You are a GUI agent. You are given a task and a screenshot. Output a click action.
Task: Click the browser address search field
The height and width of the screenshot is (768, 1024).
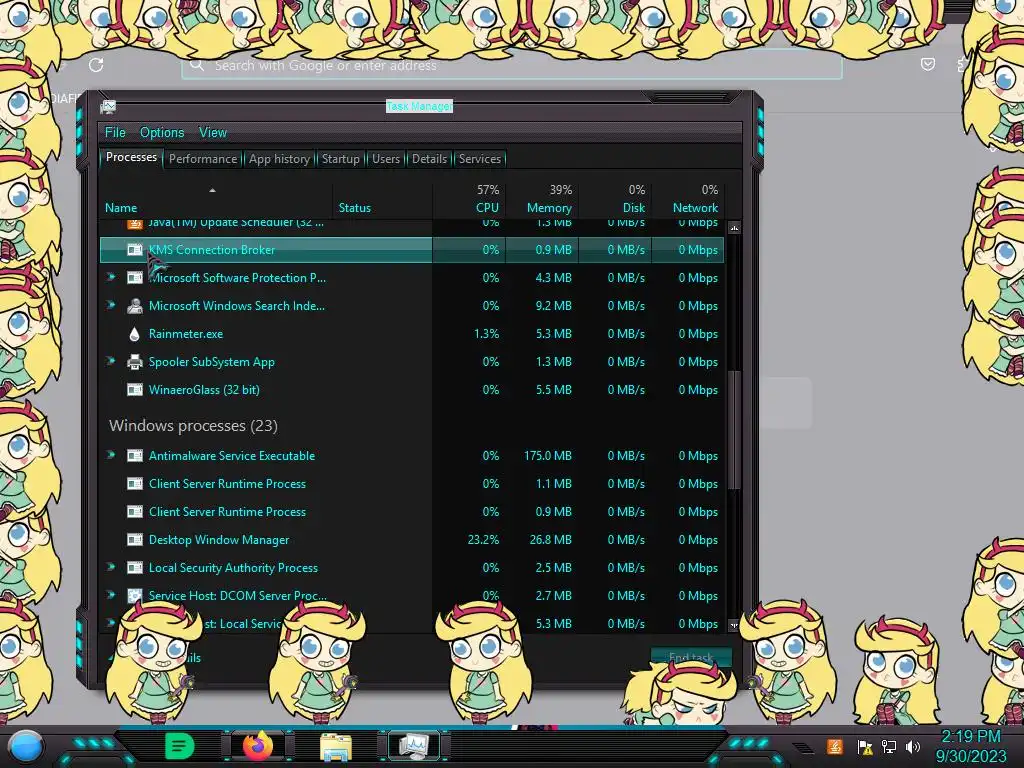(x=511, y=65)
